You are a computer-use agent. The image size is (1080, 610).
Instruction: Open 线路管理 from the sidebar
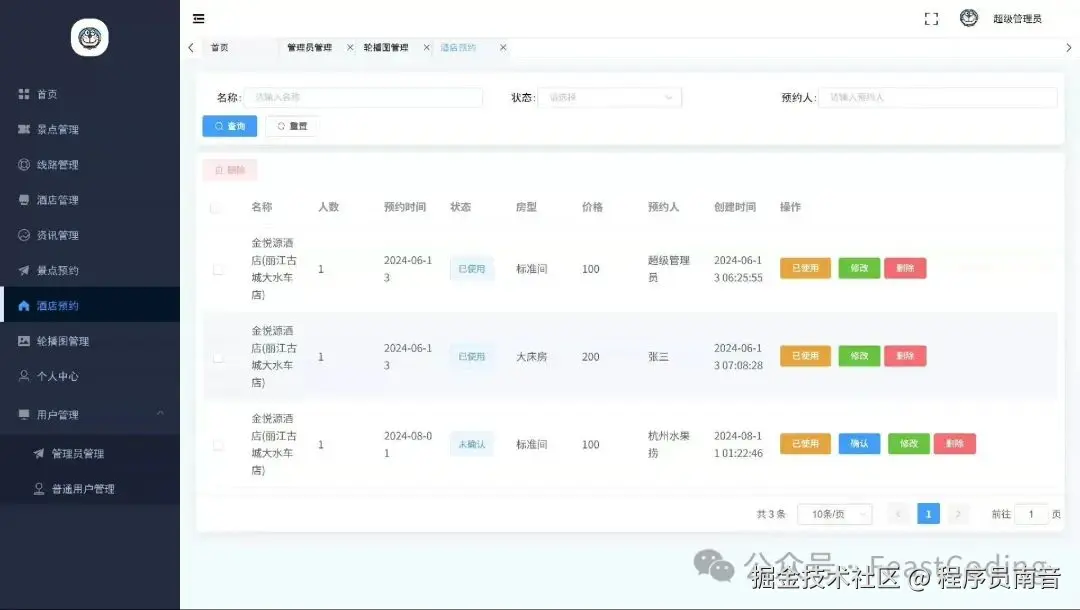click(60, 164)
